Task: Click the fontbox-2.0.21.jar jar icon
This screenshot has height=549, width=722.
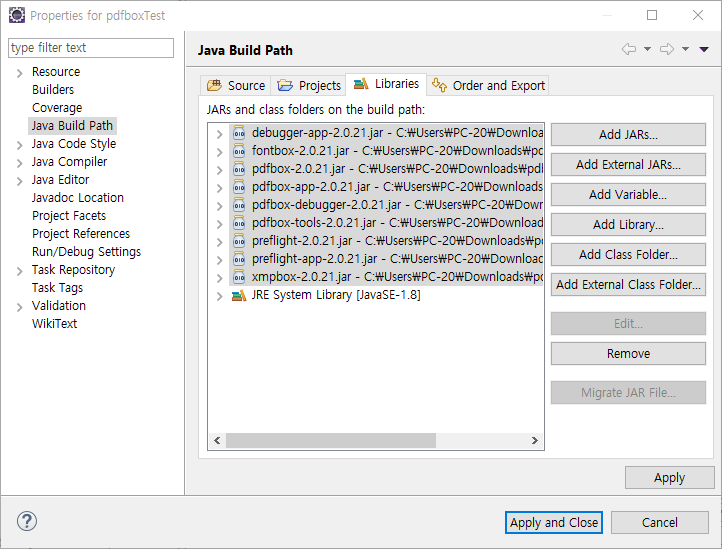Action: pos(239,151)
